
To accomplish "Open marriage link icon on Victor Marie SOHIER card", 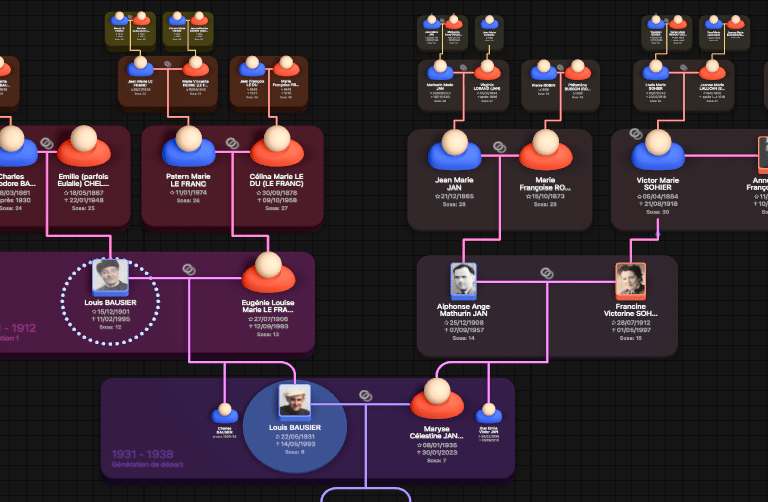I will point(636,134).
